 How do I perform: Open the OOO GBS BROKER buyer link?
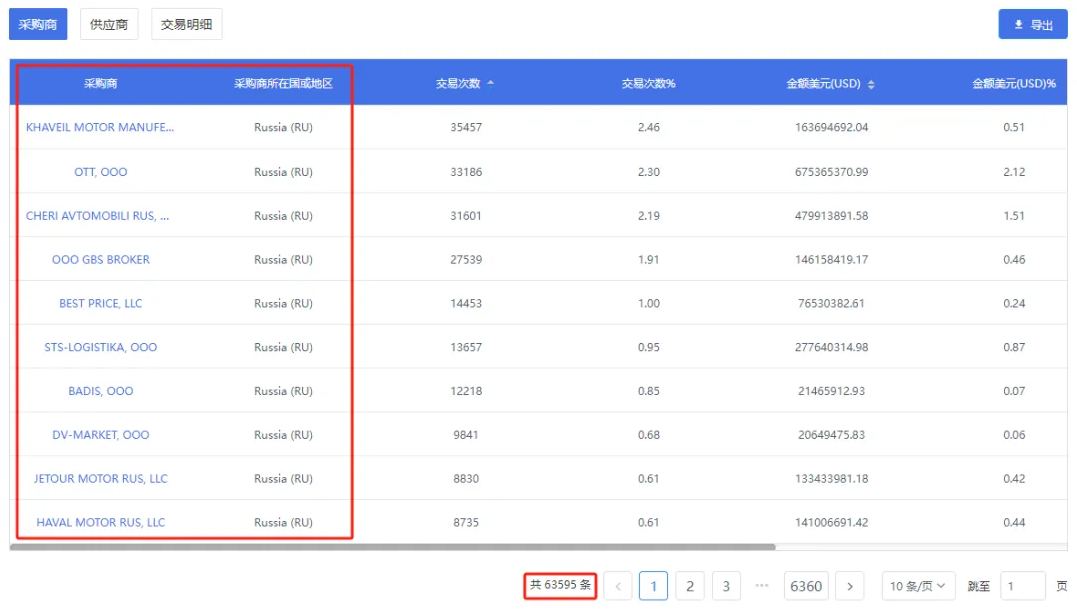100,260
